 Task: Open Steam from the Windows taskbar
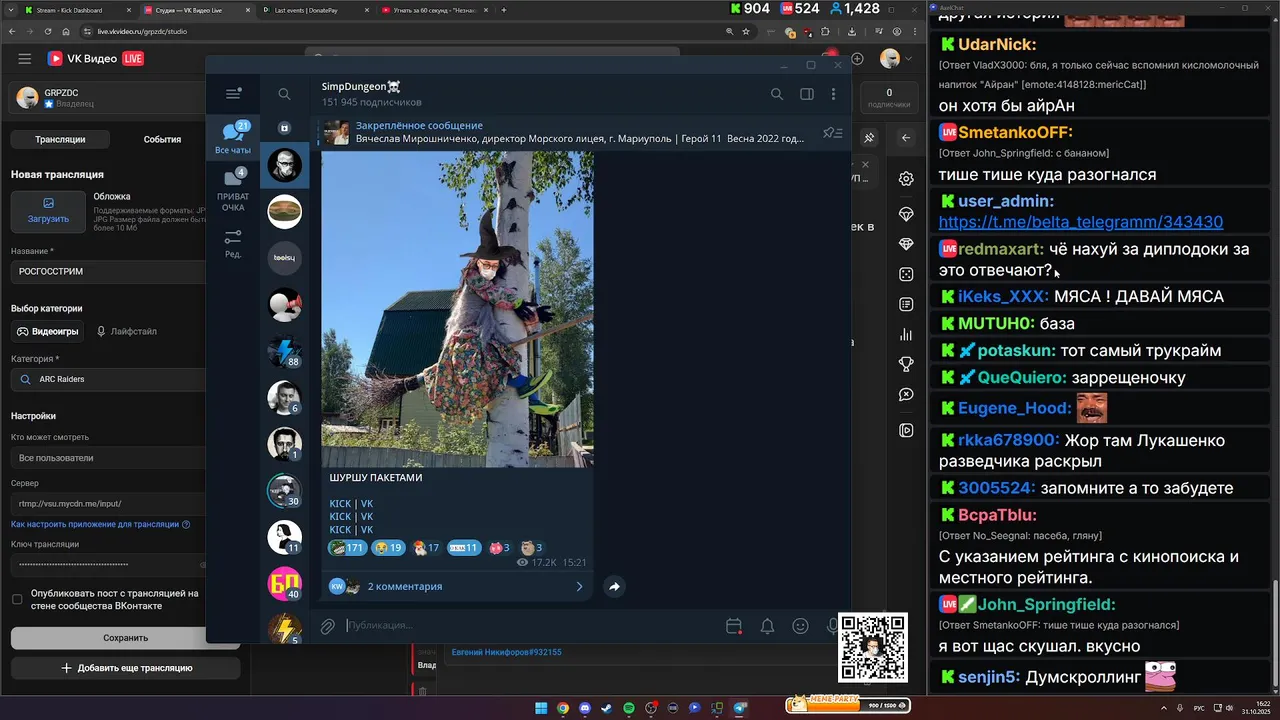(607, 708)
